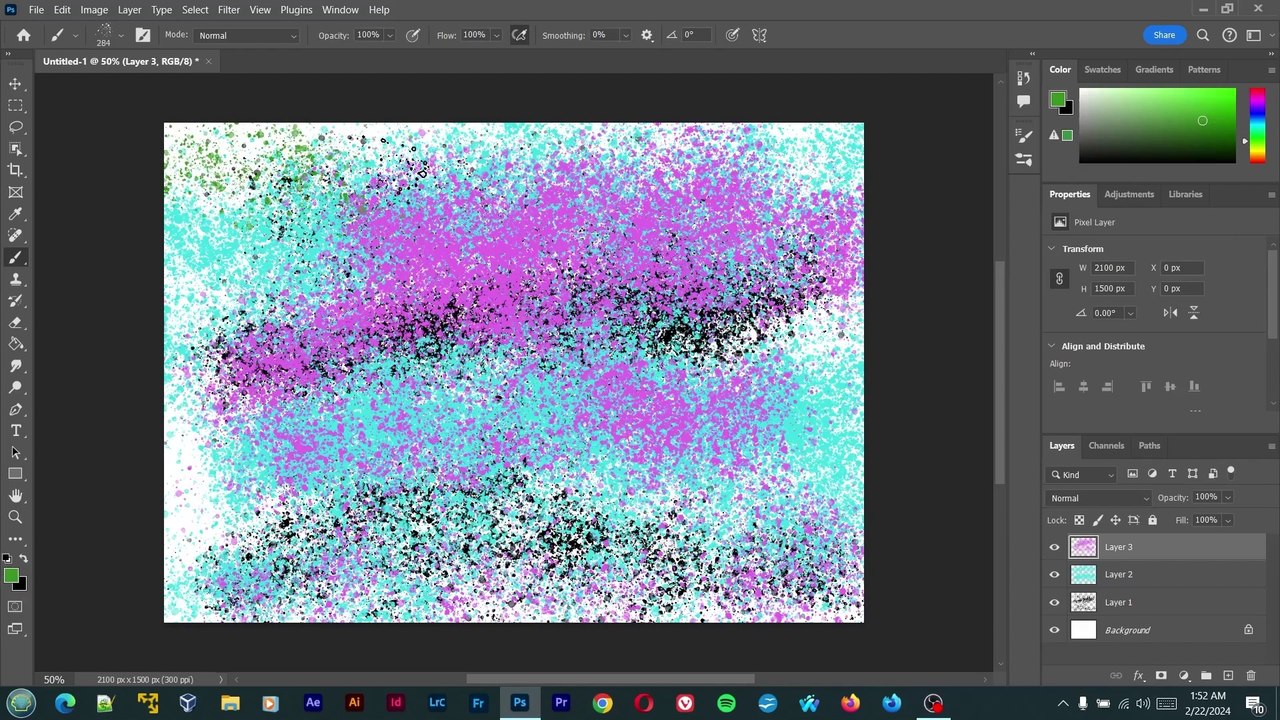Select the Rectangular Marquee tool

point(15,106)
